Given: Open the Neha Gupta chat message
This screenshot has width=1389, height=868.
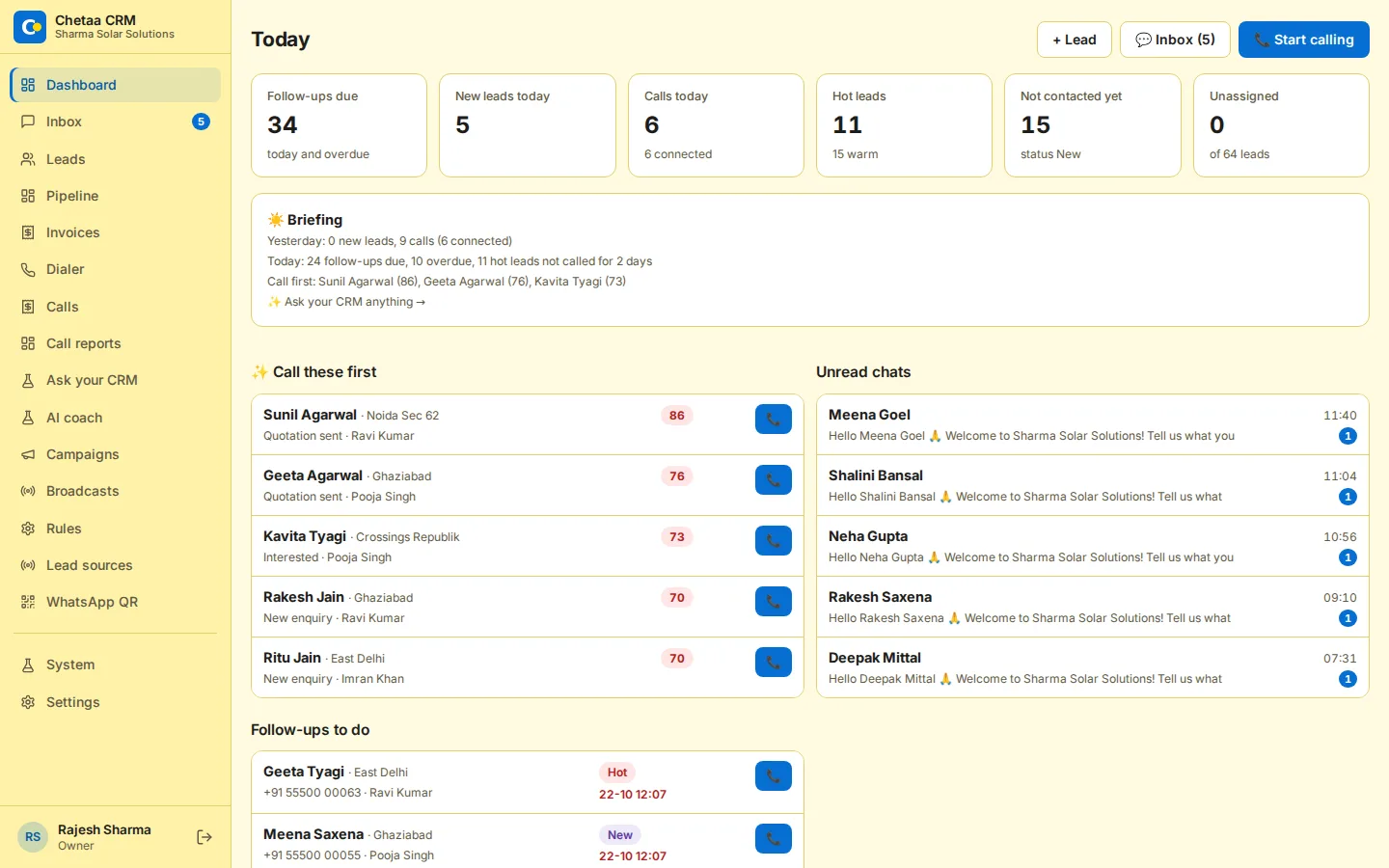Looking at the screenshot, I should pyautogui.click(x=1093, y=546).
